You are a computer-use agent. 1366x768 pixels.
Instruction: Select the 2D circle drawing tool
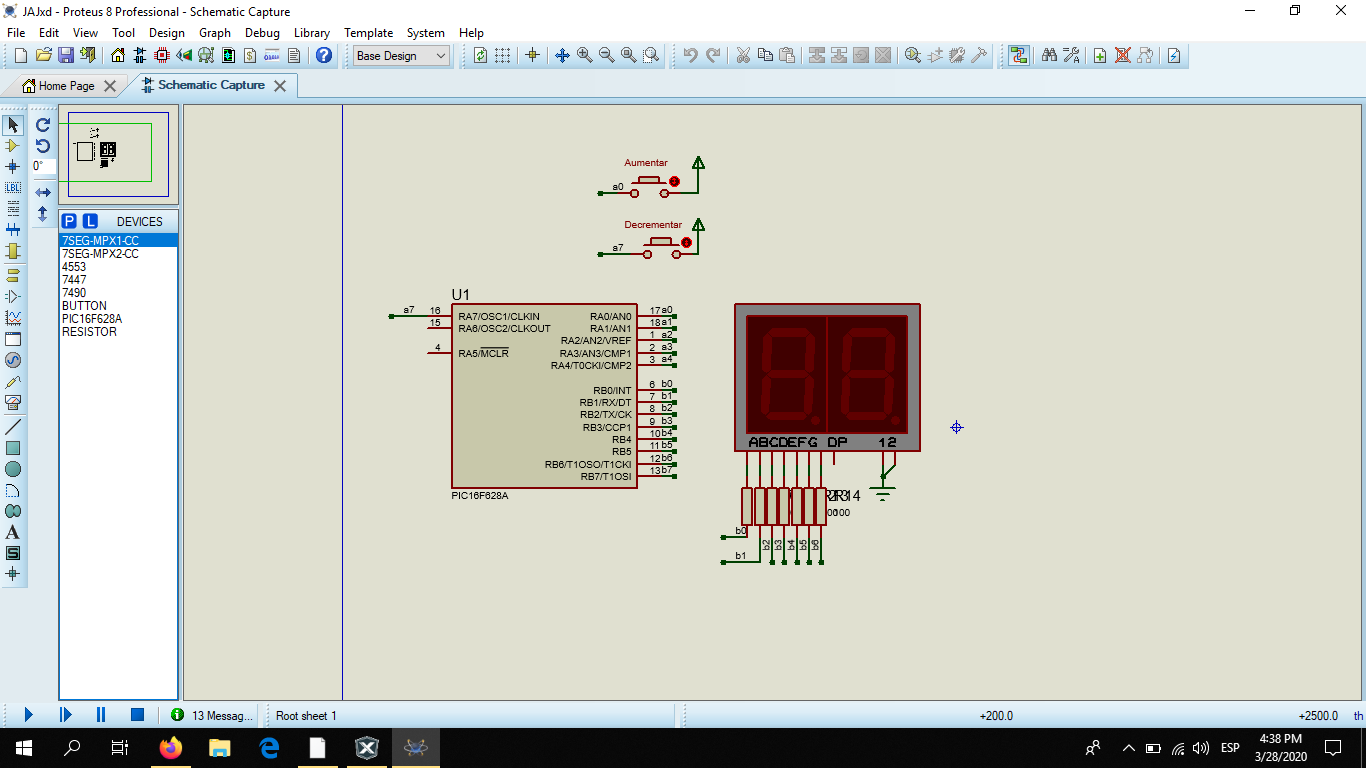tap(13, 469)
